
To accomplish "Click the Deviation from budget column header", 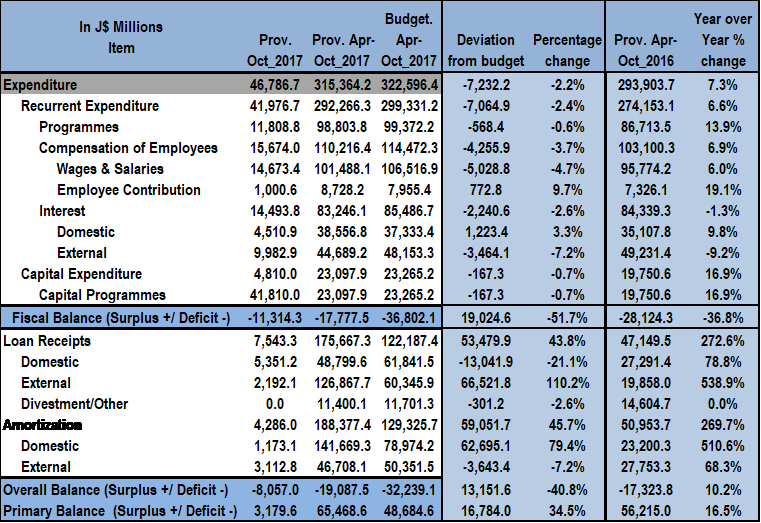I will [485, 50].
